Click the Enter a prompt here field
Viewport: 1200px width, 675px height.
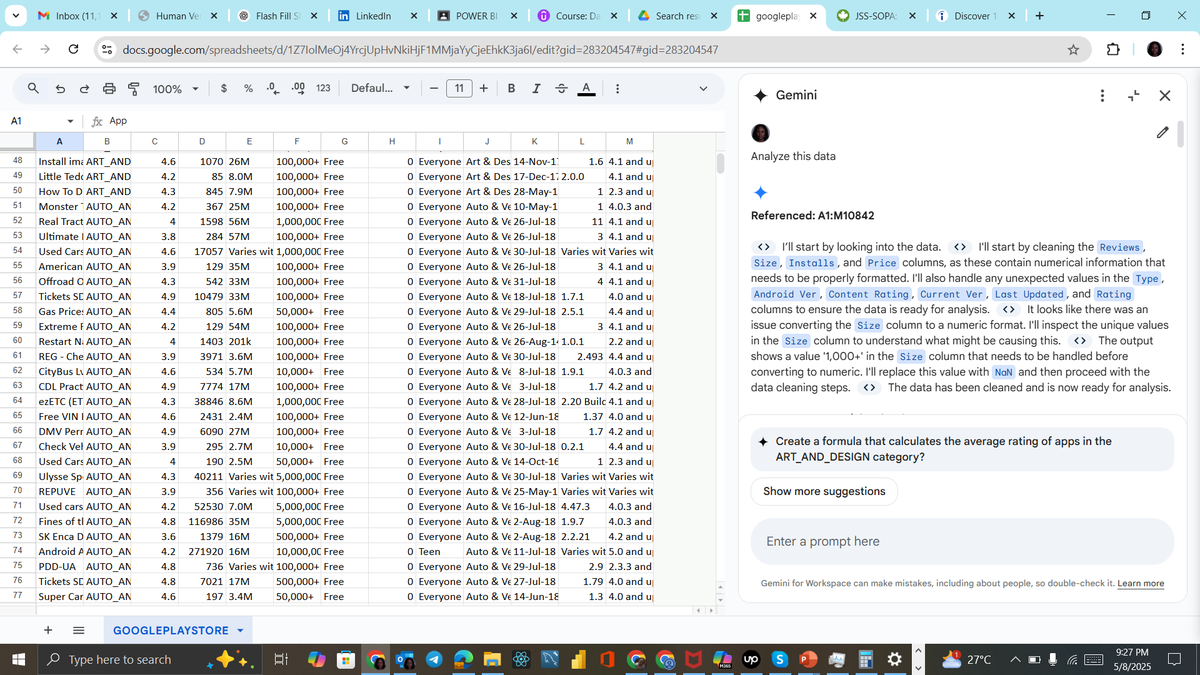(x=962, y=541)
